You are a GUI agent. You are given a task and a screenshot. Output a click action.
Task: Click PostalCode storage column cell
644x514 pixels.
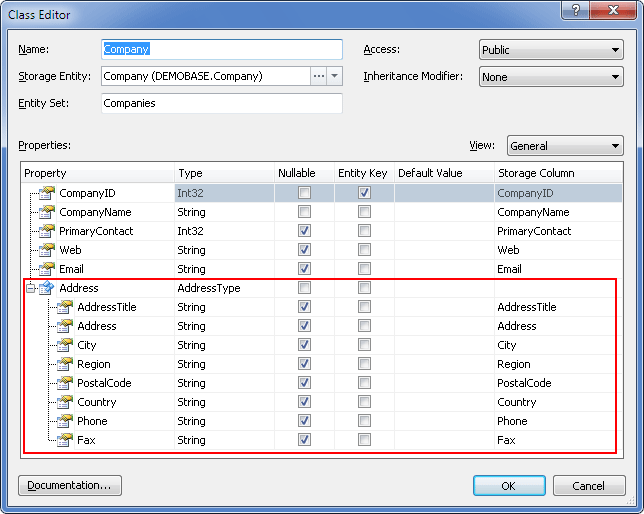pos(557,383)
